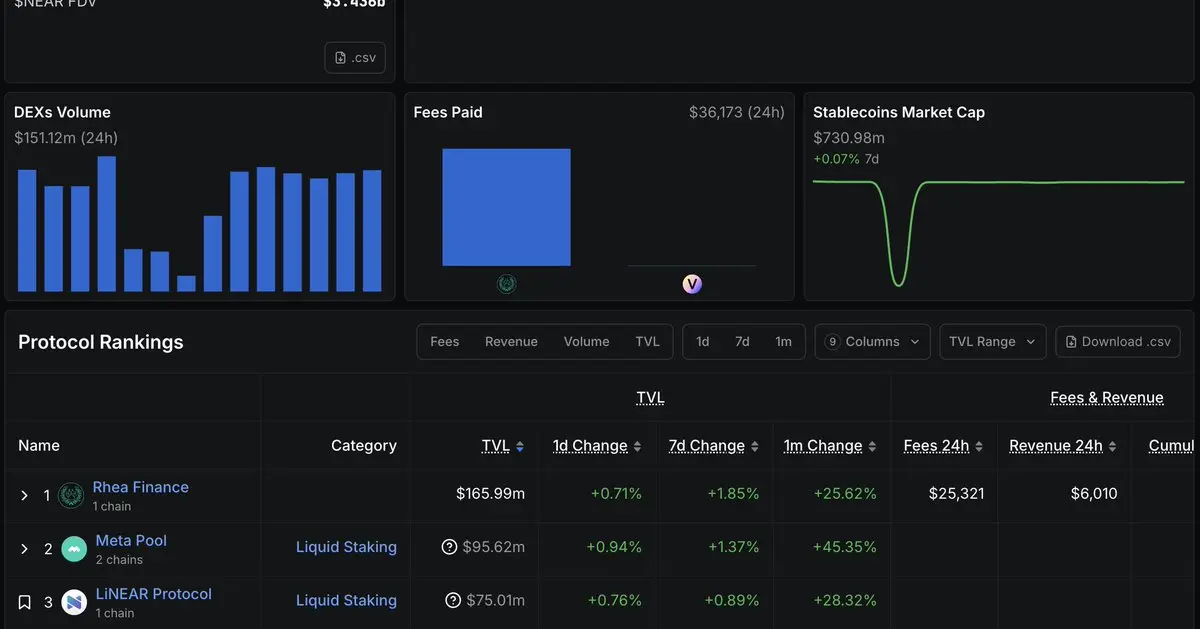Click the TVL group header above columns

[650, 397]
